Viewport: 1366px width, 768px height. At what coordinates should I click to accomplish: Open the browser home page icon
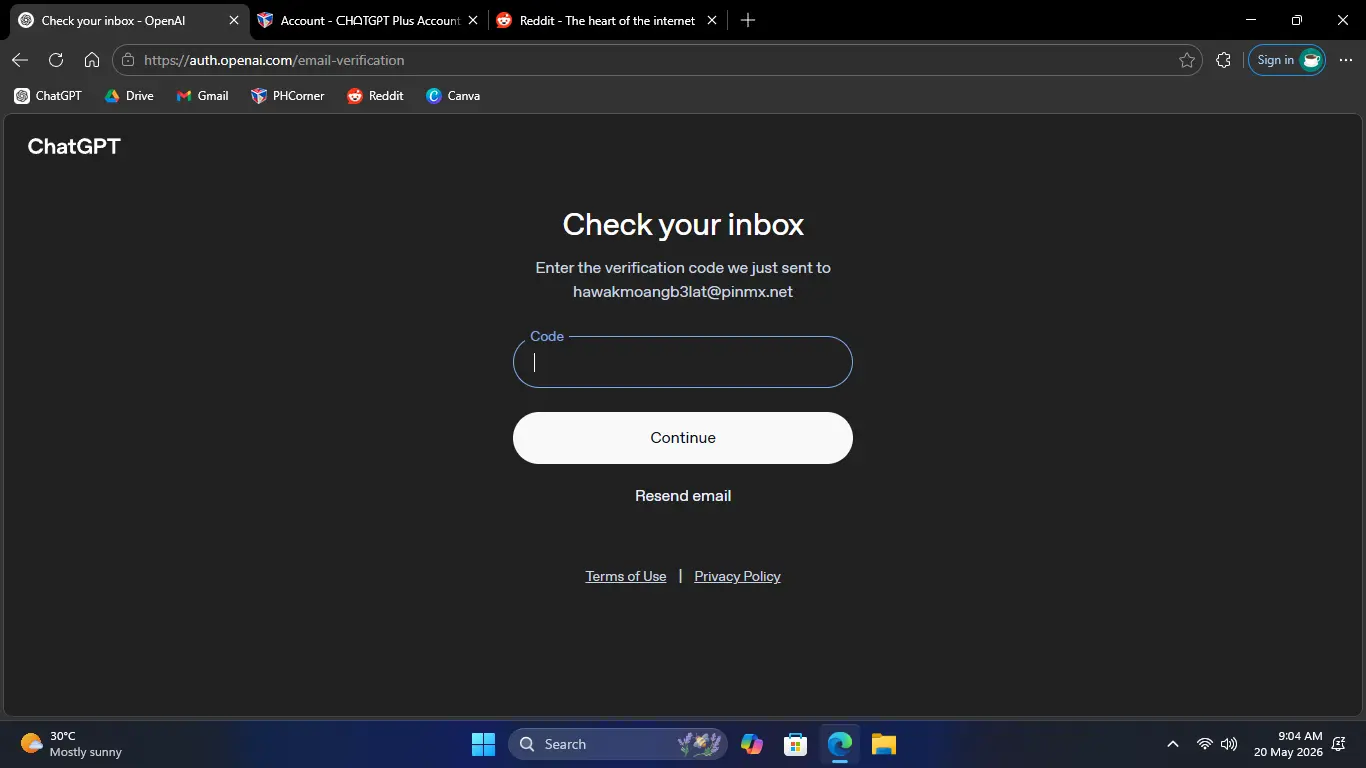[x=92, y=60]
